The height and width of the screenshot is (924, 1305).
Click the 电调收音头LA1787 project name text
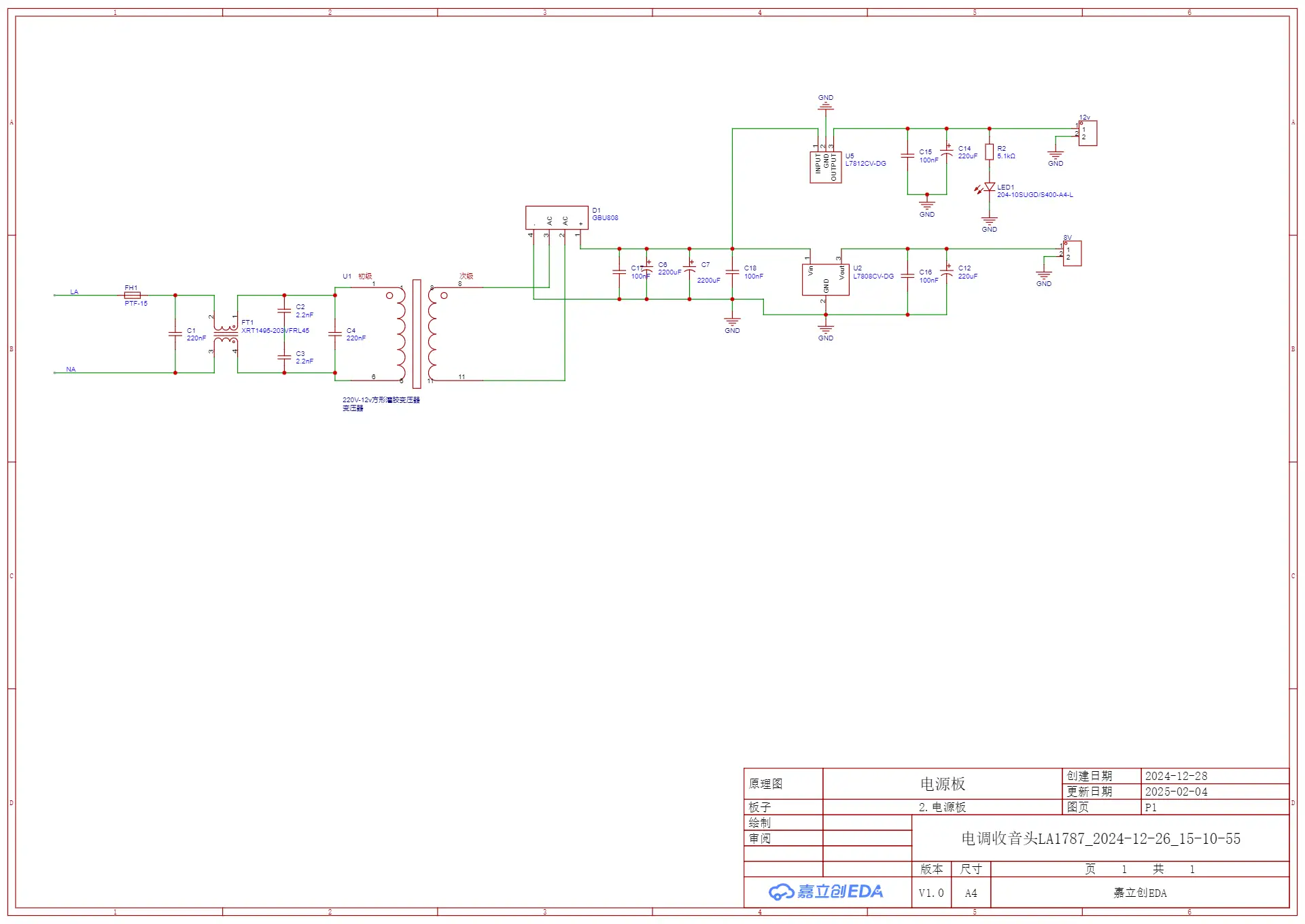pyautogui.click(x=1101, y=838)
